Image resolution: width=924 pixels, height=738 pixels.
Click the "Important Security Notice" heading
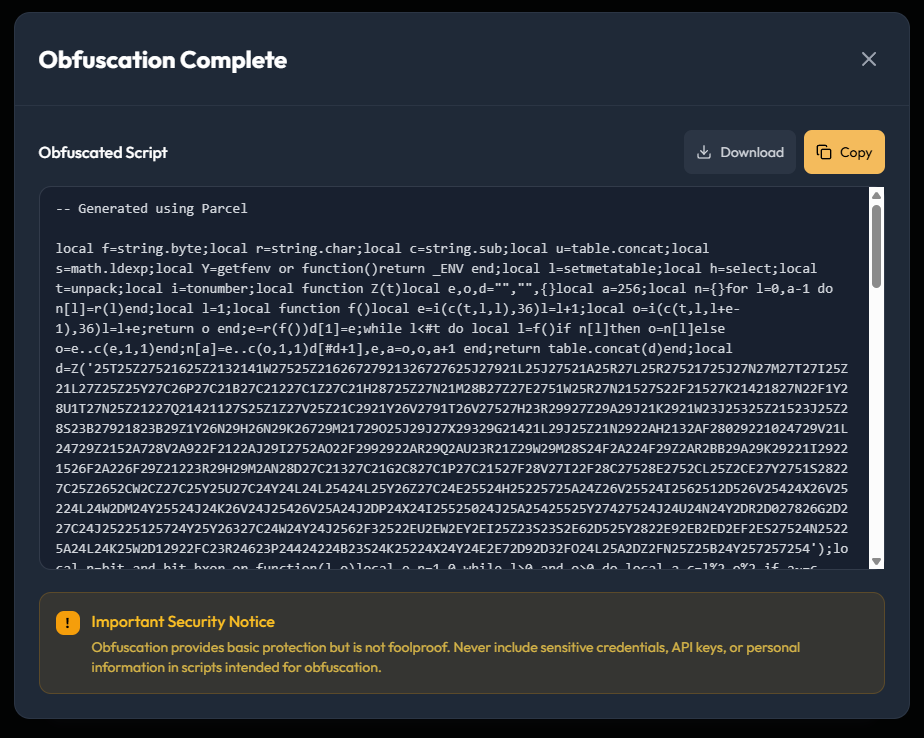point(183,622)
